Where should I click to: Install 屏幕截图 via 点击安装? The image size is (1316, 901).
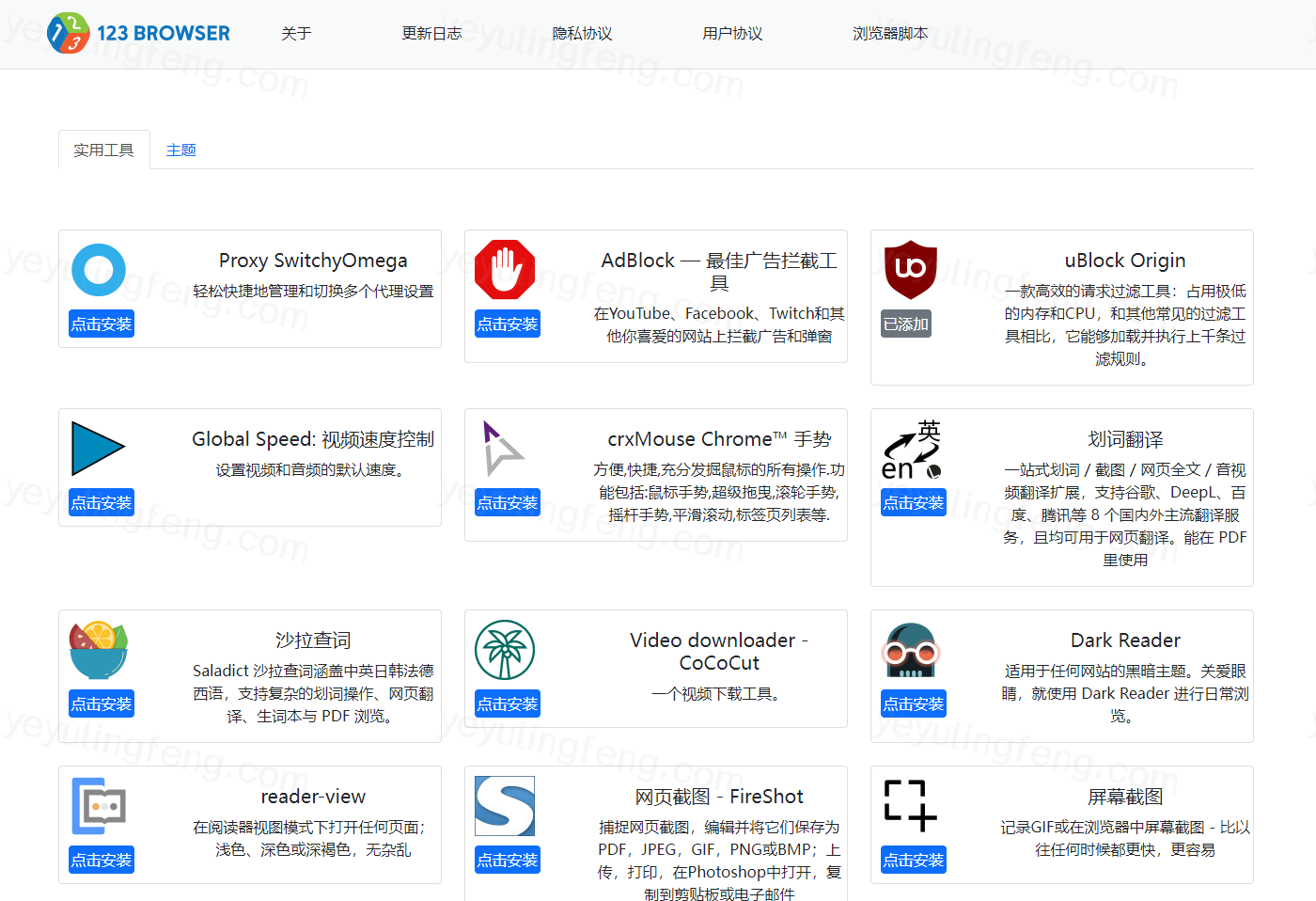point(914,860)
